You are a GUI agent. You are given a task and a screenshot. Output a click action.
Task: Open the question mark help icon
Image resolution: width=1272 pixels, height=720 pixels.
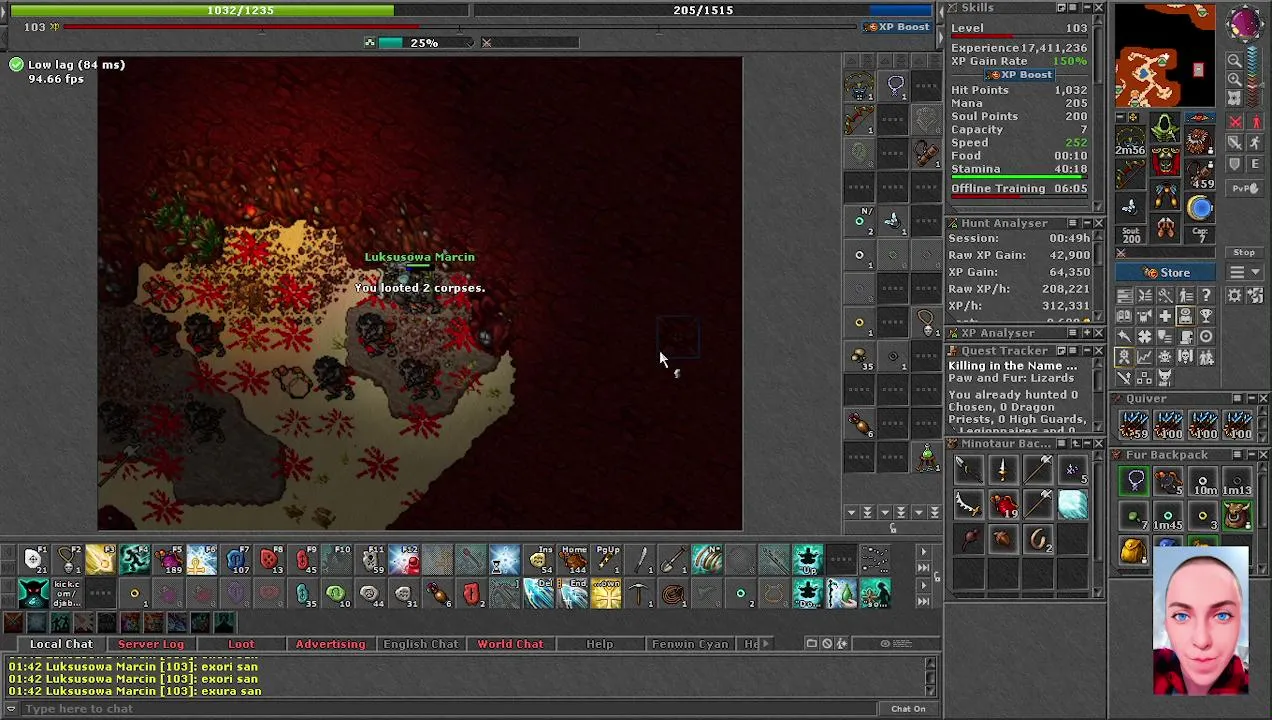click(x=1206, y=295)
